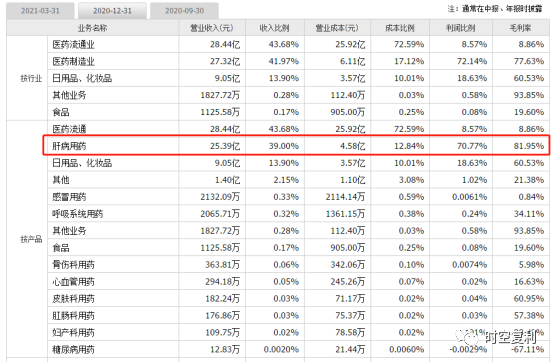Click the 81.95% gross margin cell
Image resolution: width=554 pixels, height=362 pixels.
[x=529, y=146]
